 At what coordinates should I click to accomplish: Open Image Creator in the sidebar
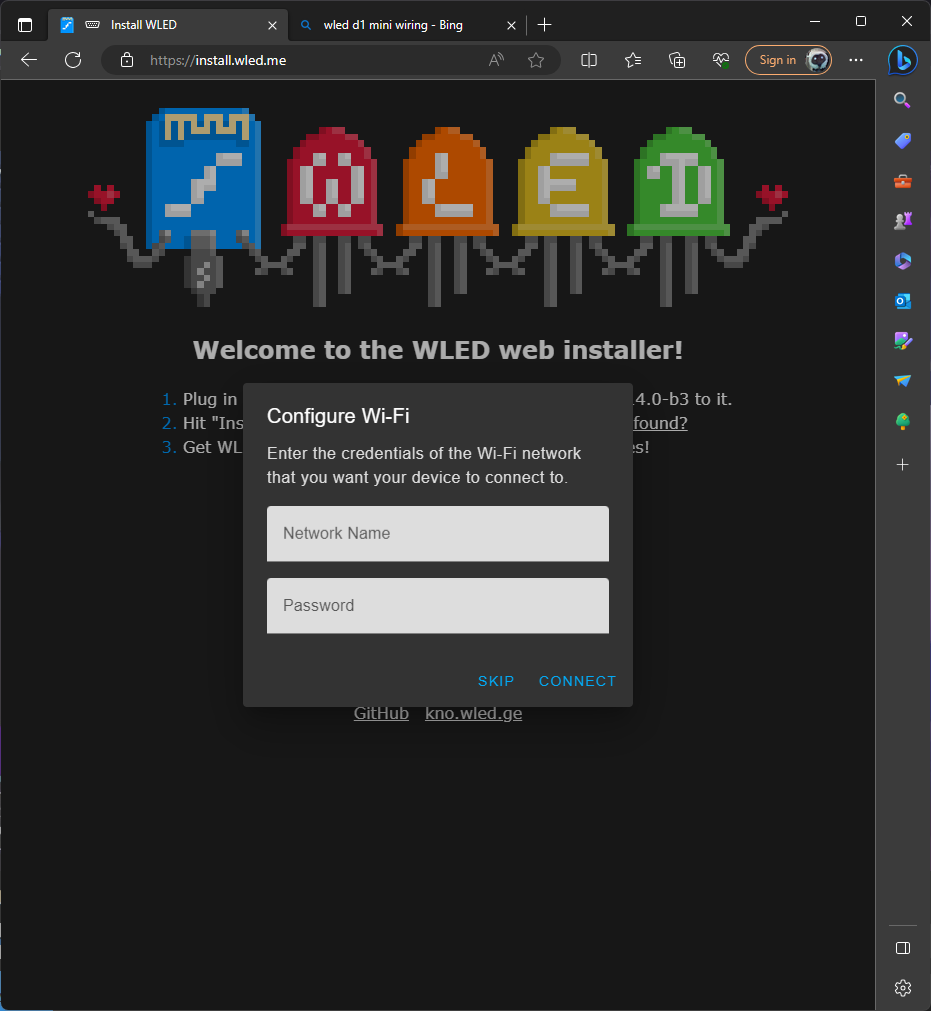coord(902,341)
